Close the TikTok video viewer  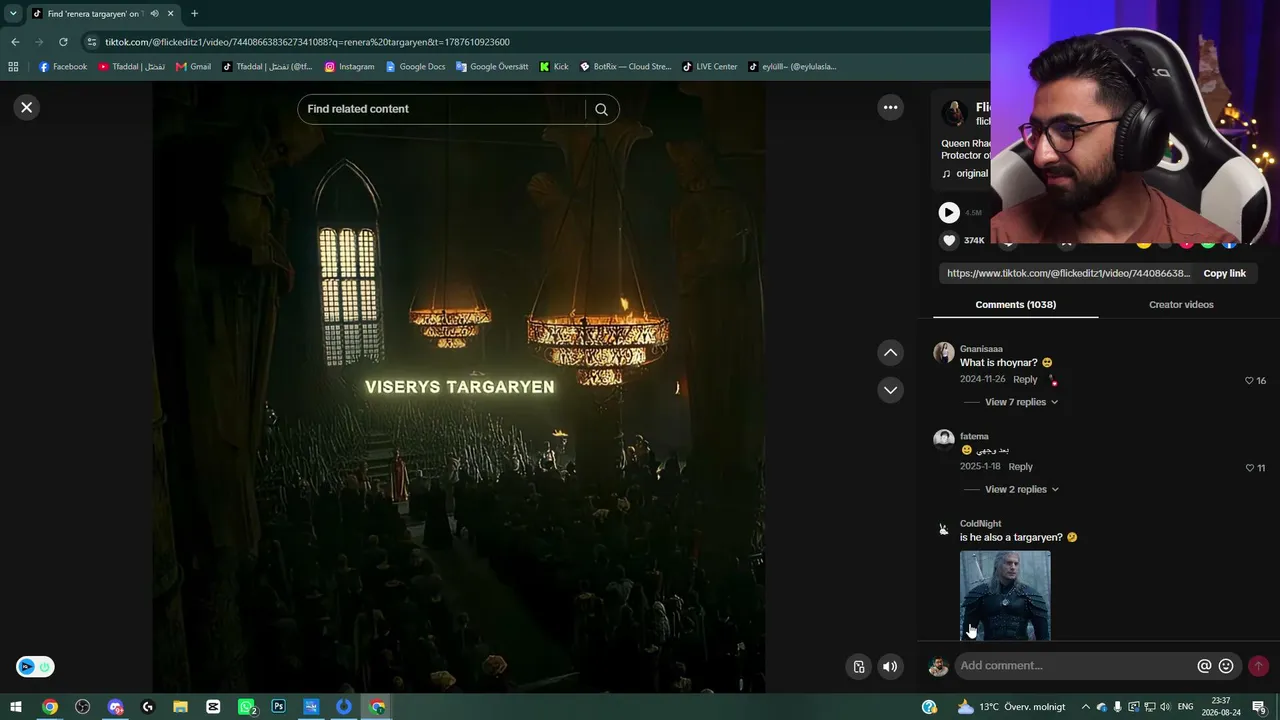pos(27,107)
